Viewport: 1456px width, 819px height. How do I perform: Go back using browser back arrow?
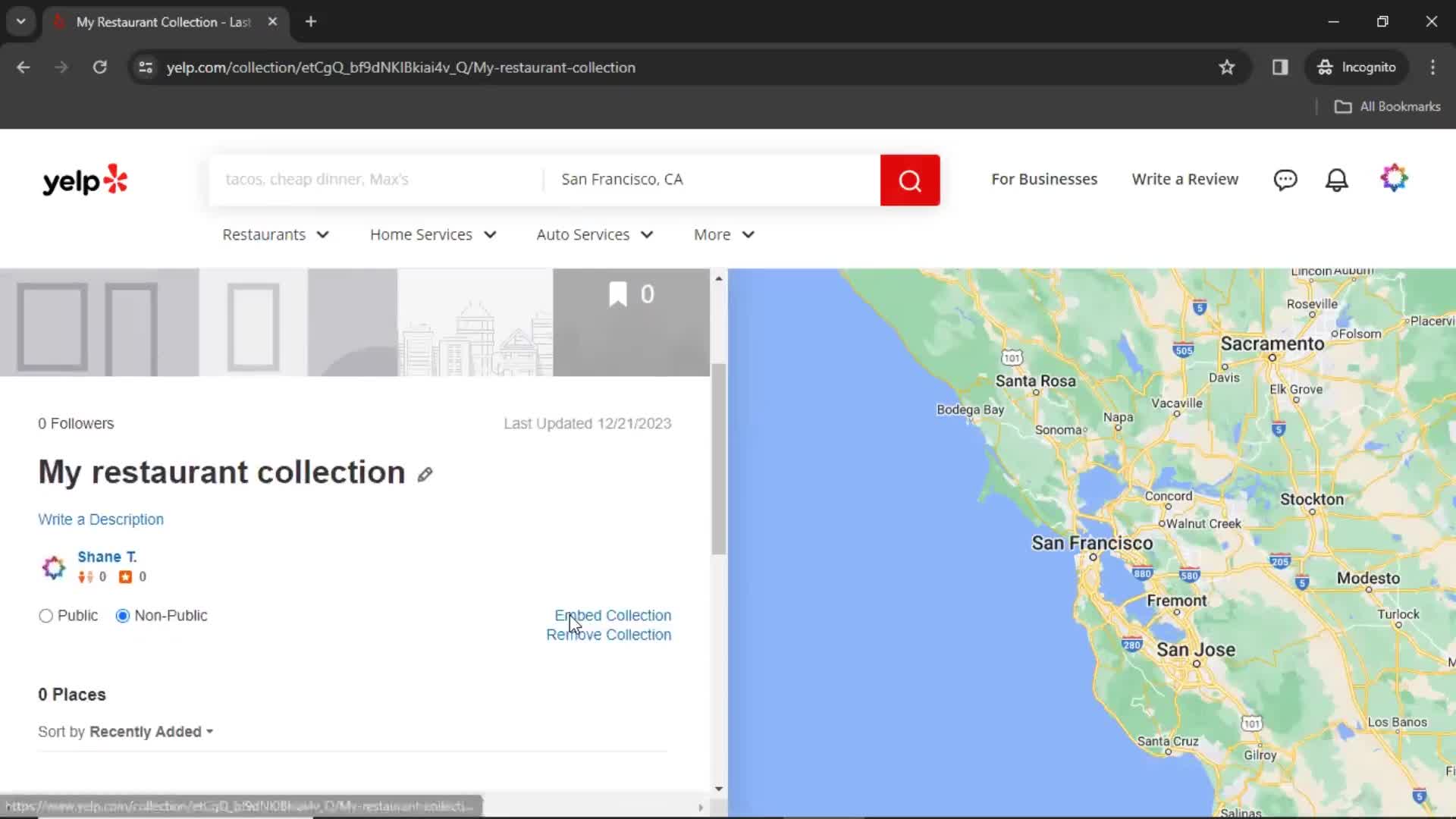23,67
